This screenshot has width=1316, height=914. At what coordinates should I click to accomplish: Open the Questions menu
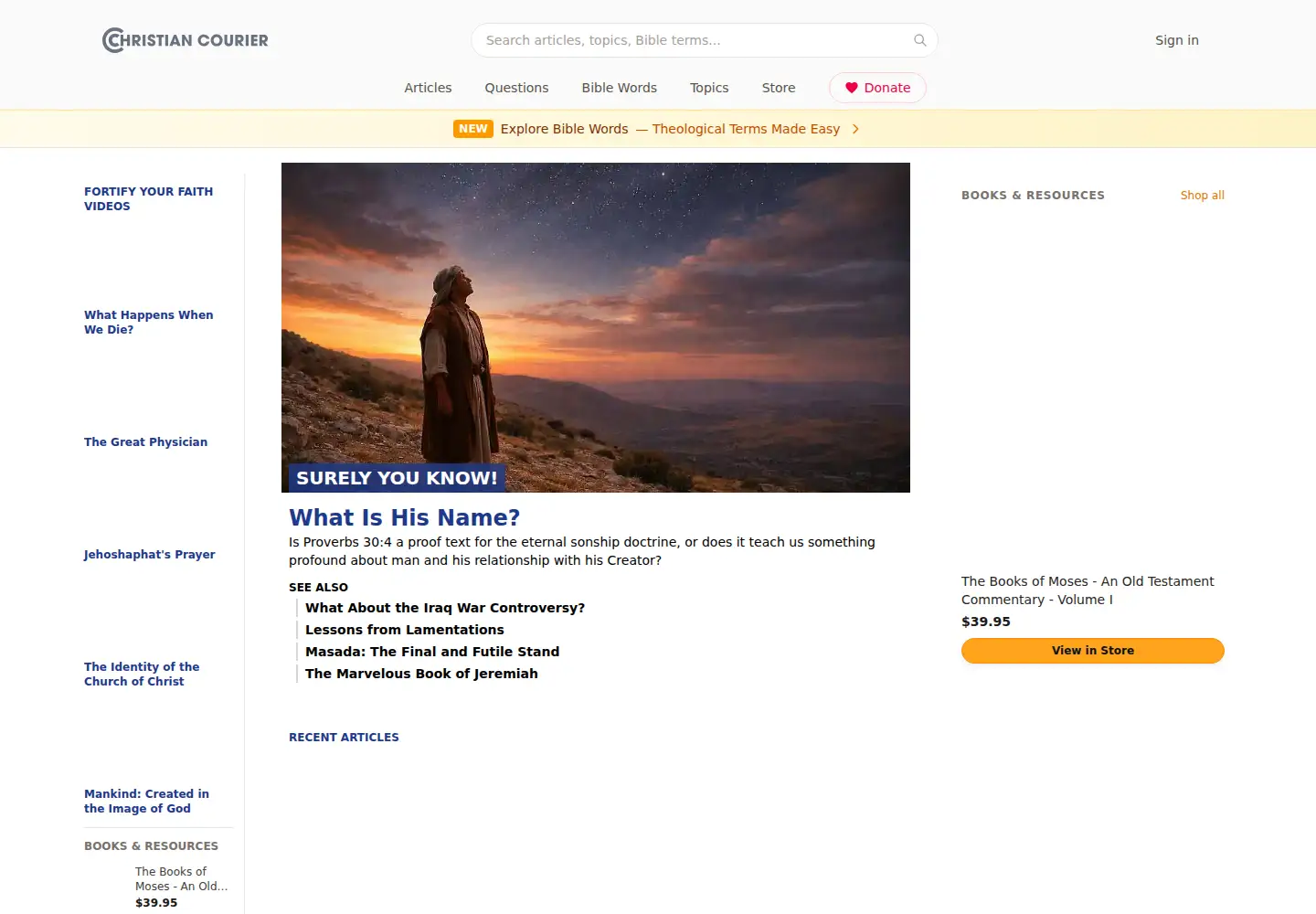(x=516, y=88)
